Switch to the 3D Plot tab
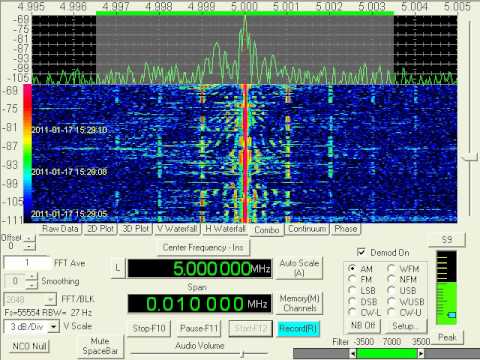 (136, 229)
